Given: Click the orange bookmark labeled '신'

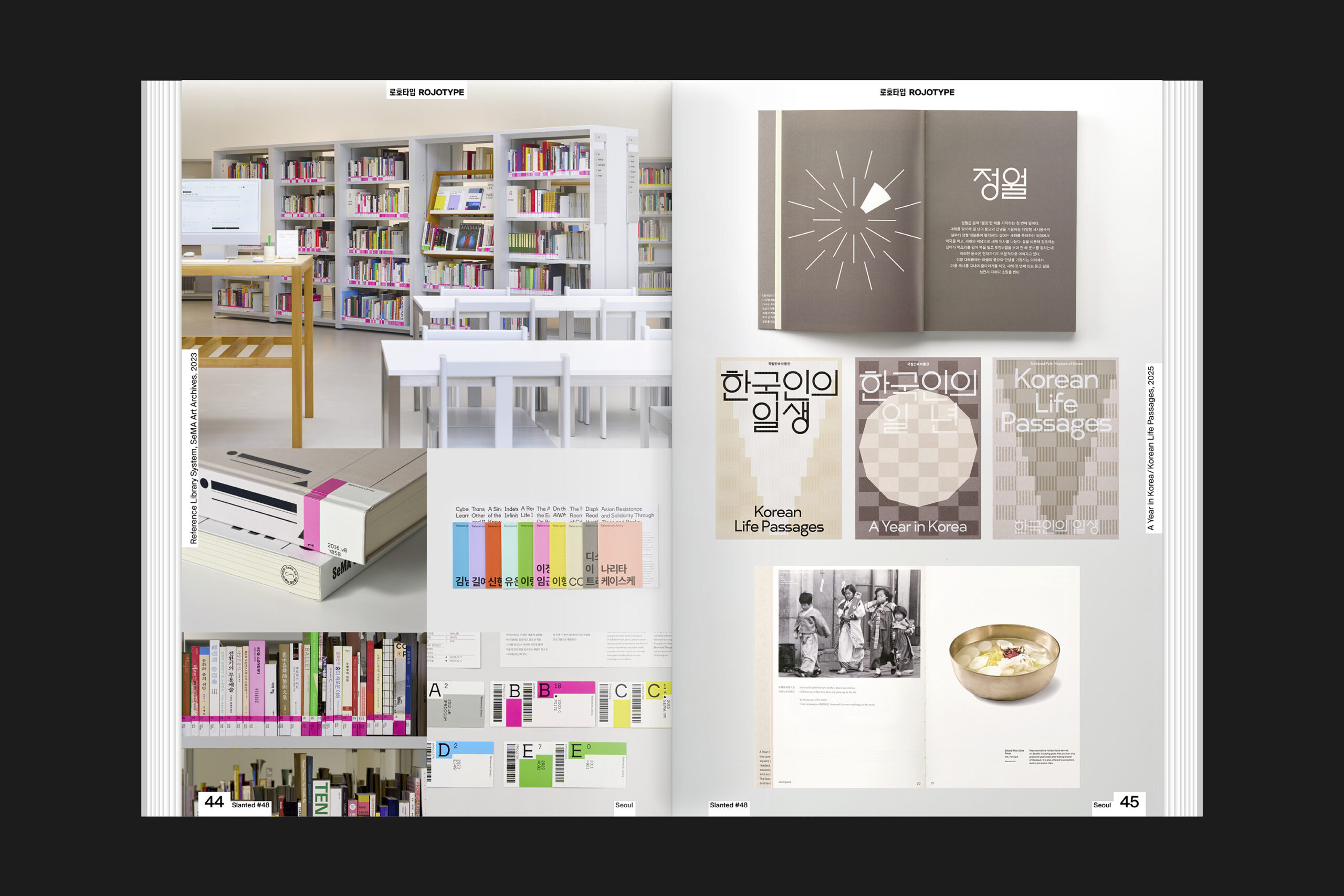Looking at the screenshot, I should [x=493, y=555].
